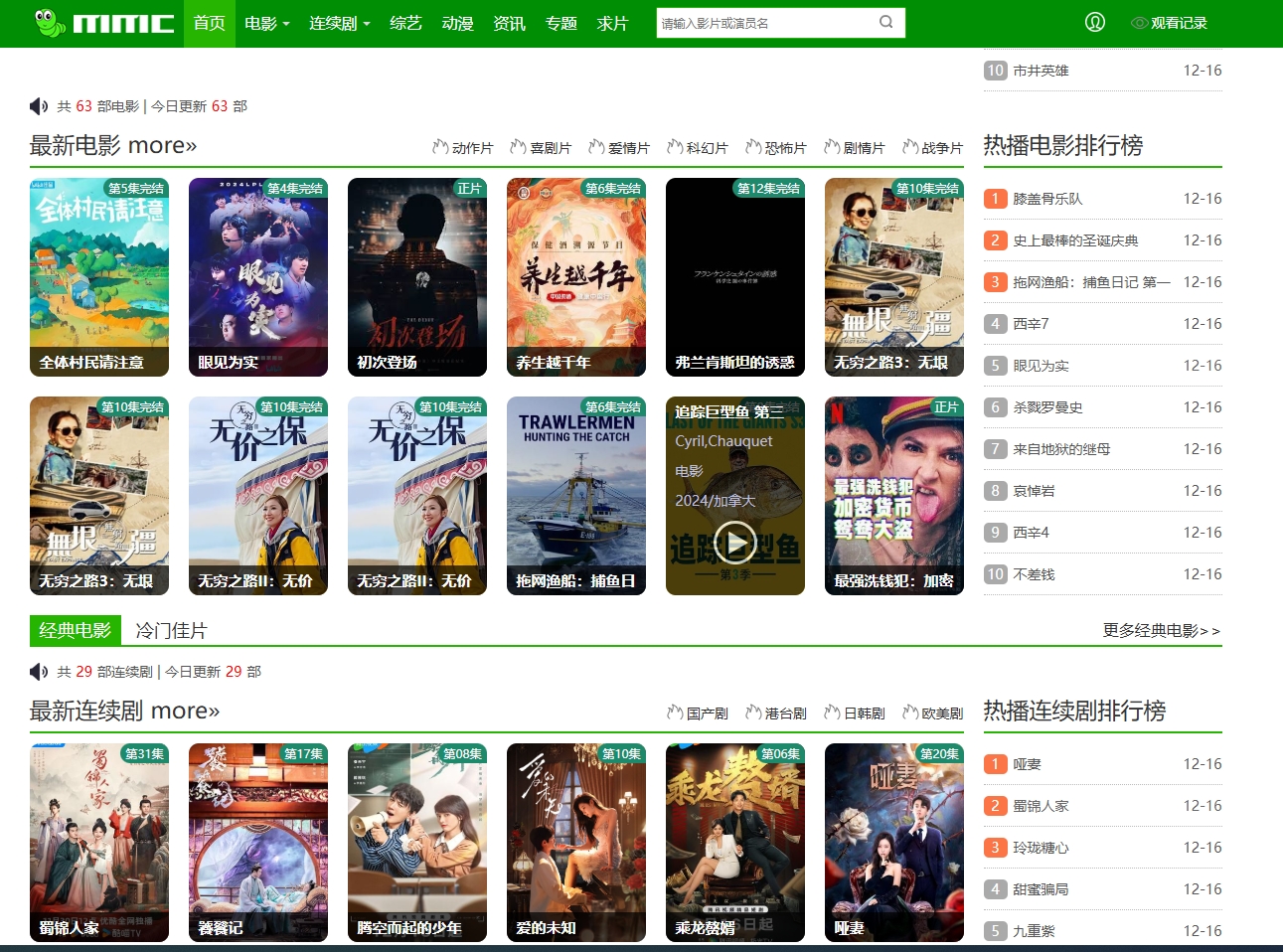This screenshot has width=1283, height=952.
Task: Click flame icon next to 恐怖片
Action: (753, 147)
